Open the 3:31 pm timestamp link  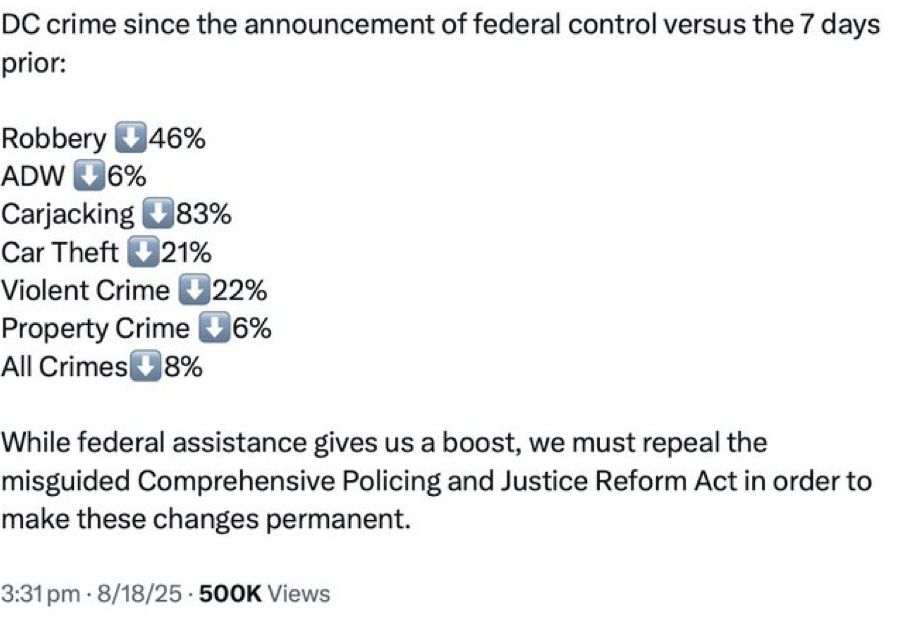pyautogui.click(x=40, y=593)
